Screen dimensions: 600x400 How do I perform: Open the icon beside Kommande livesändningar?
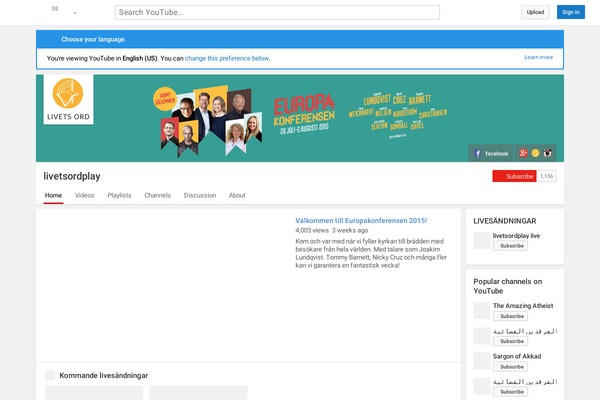coord(50,376)
